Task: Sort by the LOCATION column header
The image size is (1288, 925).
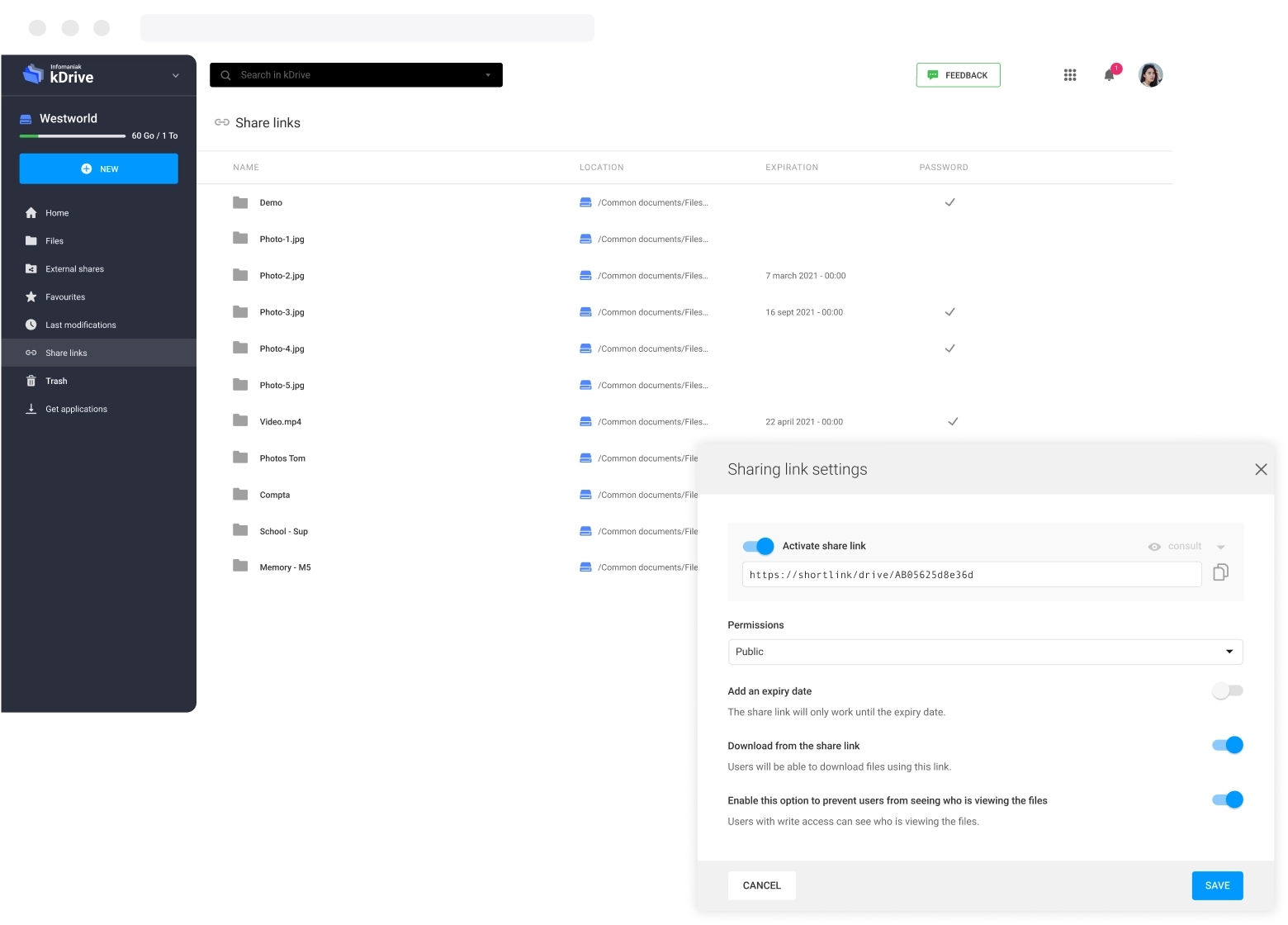Action: 602,168
